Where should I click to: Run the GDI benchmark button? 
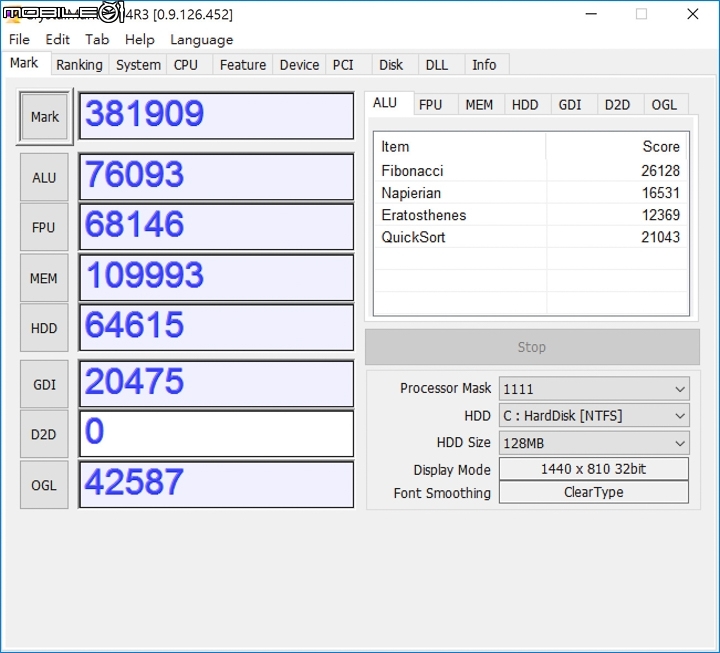[x=44, y=384]
